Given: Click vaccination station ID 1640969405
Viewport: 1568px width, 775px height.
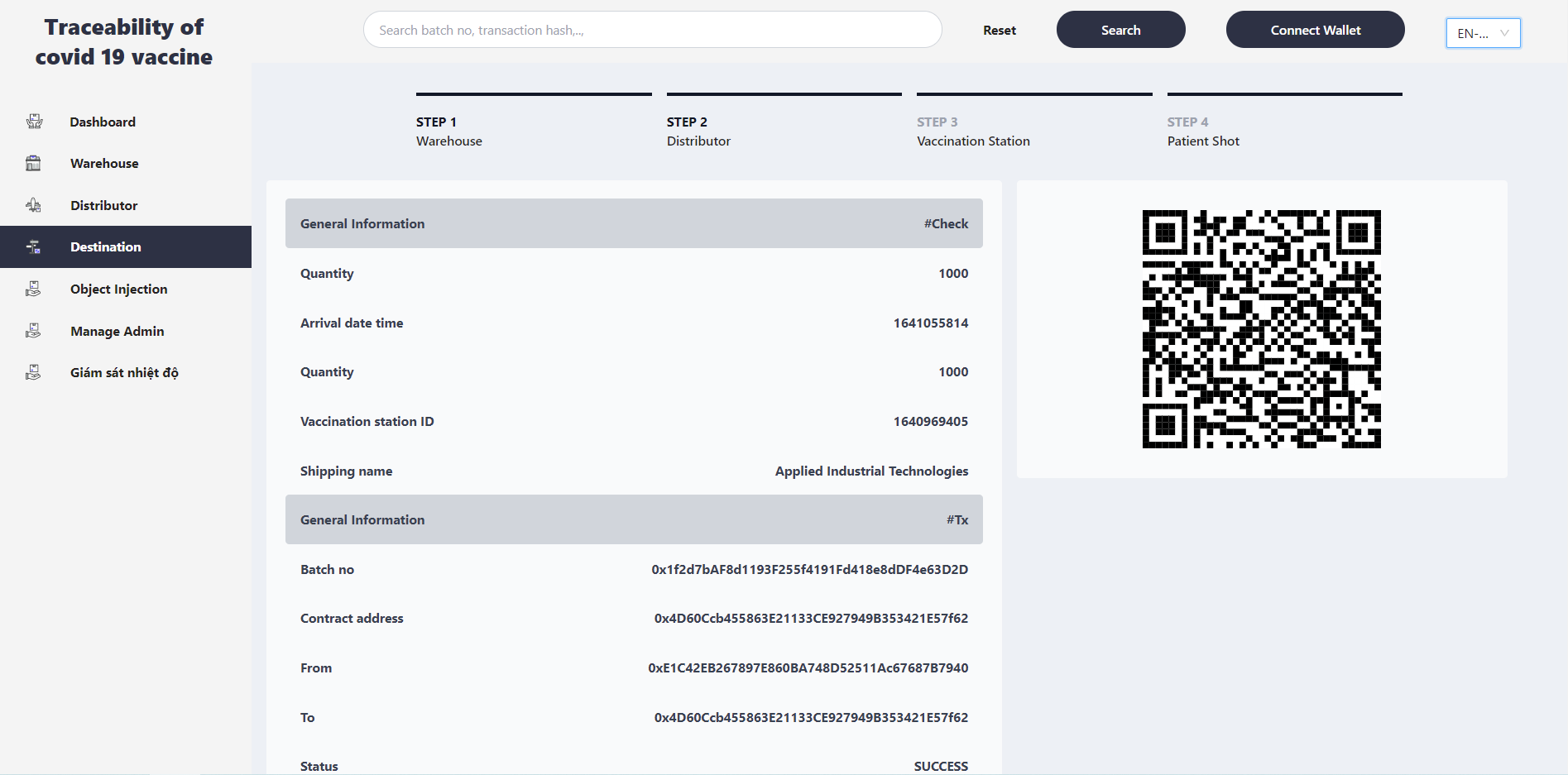Looking at the screenshot, I should click(x=931, y=421).
